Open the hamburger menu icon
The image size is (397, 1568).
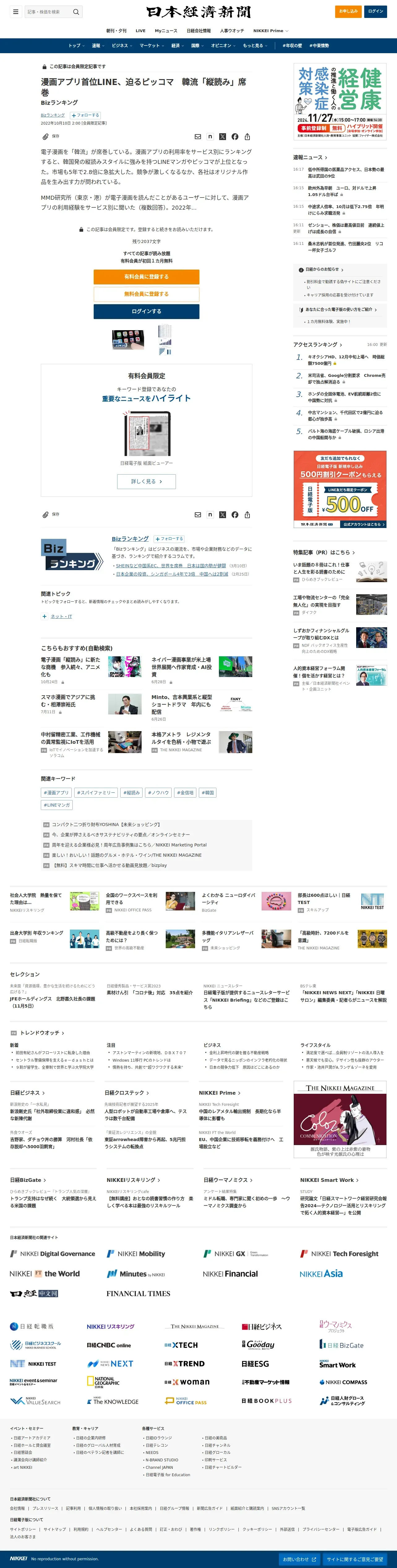(15, 11)
